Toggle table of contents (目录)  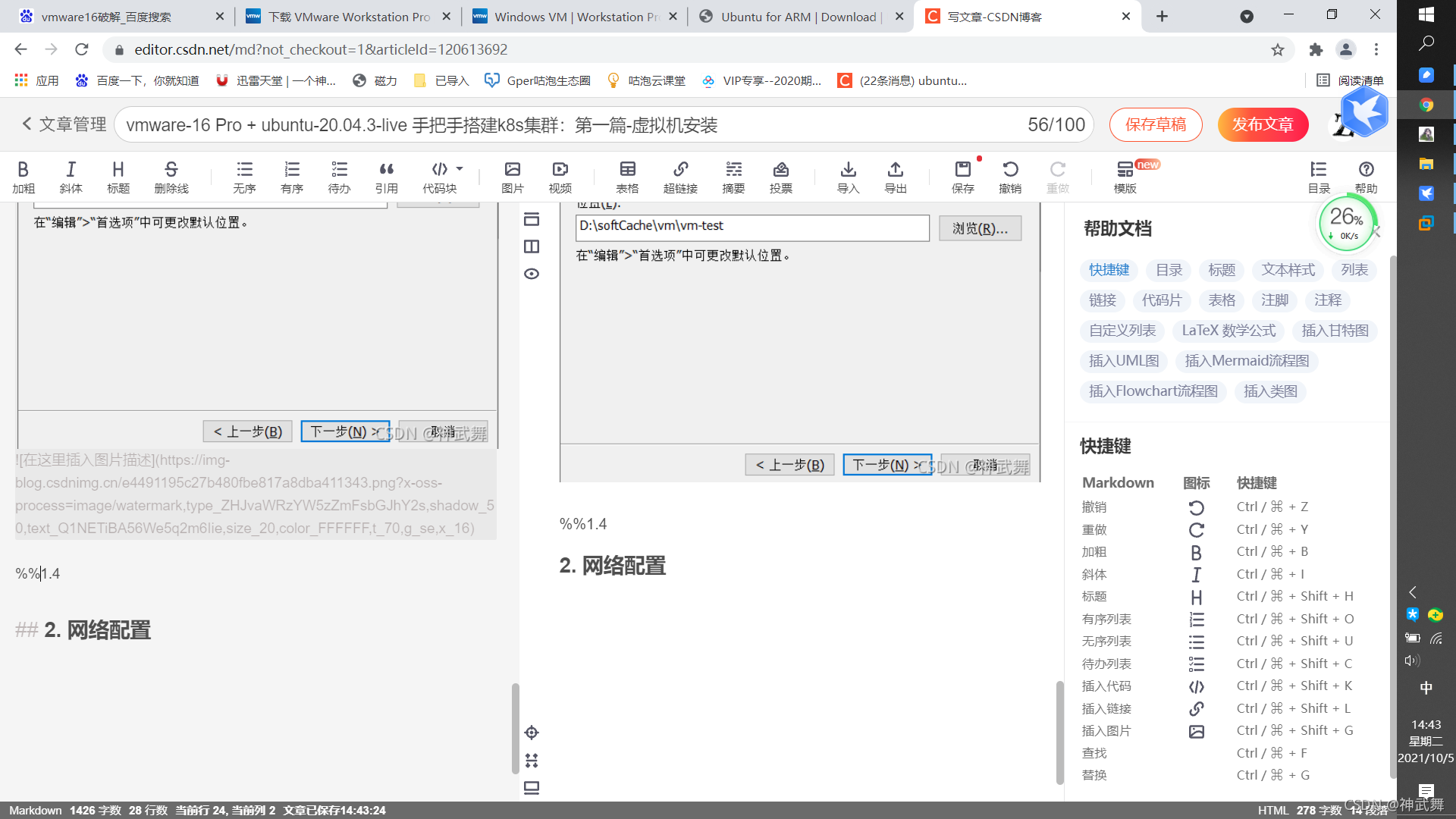click(1319, 177)
